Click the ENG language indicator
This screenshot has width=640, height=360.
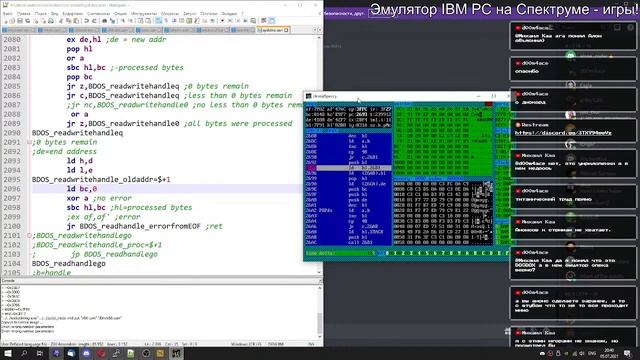pyautogui.click(x=592, y=353)
